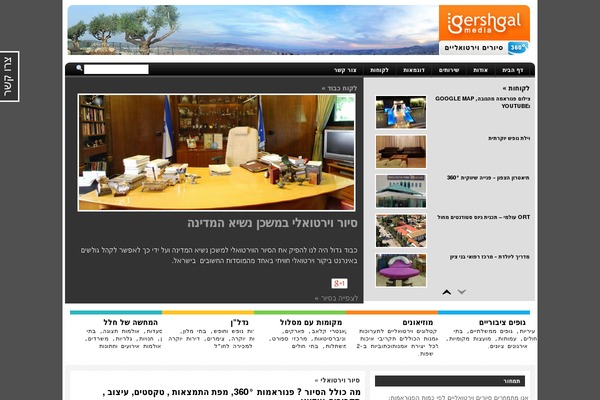
Task: Click the תיאטרון הצפון 360° text link
Action: pyautogui.click(x=488, y=178)
